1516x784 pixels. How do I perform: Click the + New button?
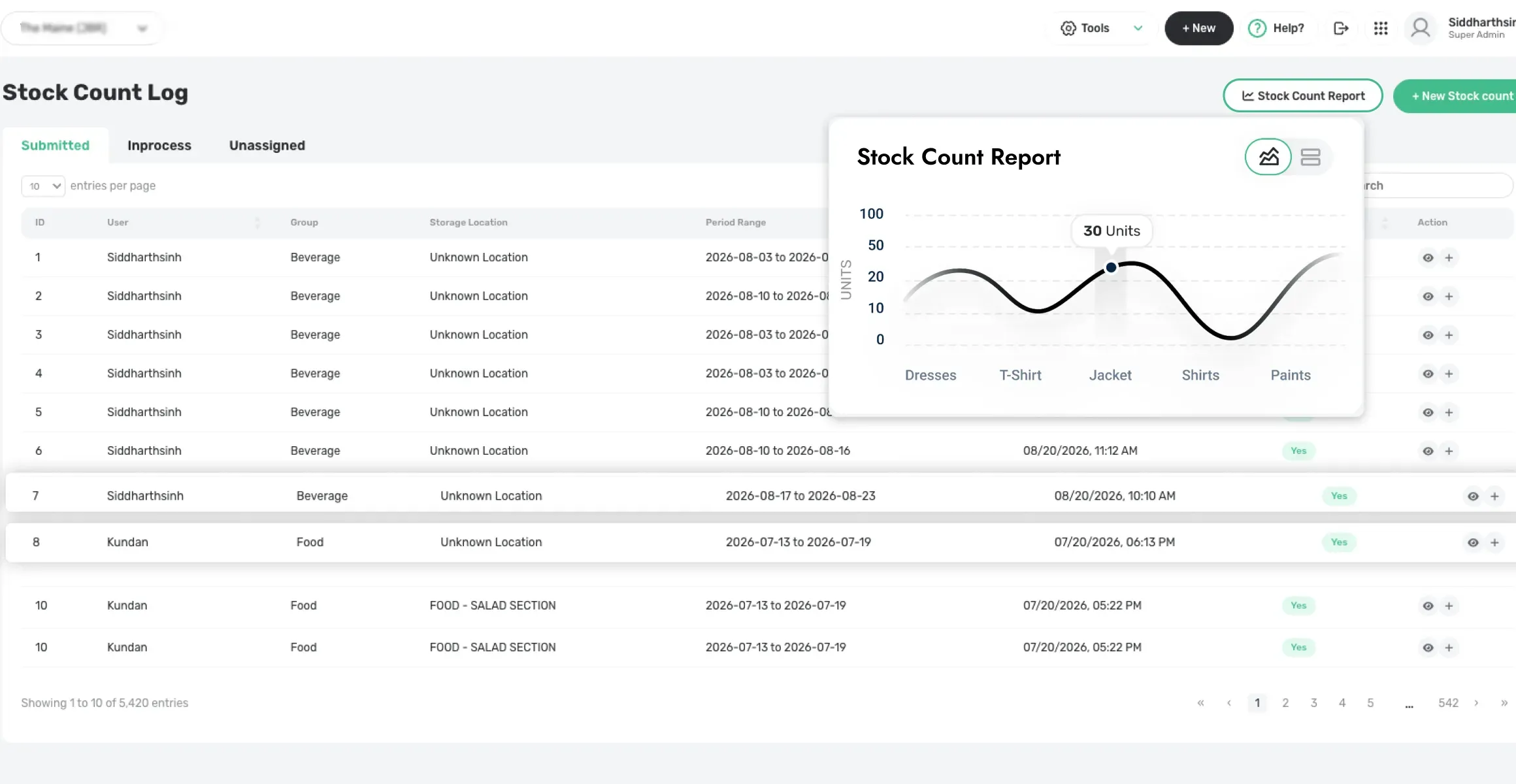pos(1198,28)
